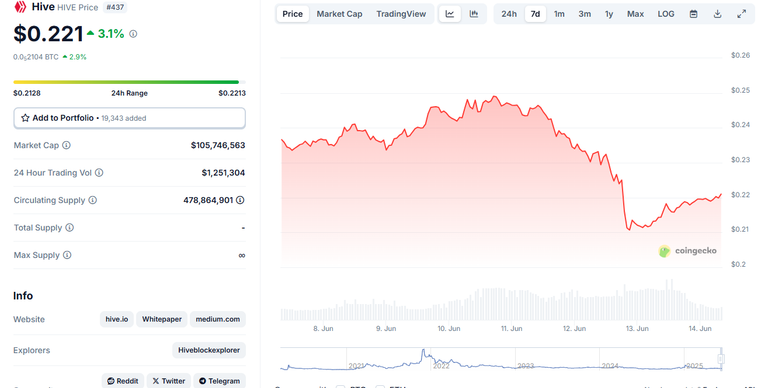Switch to candlestick chart icon
This screenshot has width=768, height=388.
point(474,14)
